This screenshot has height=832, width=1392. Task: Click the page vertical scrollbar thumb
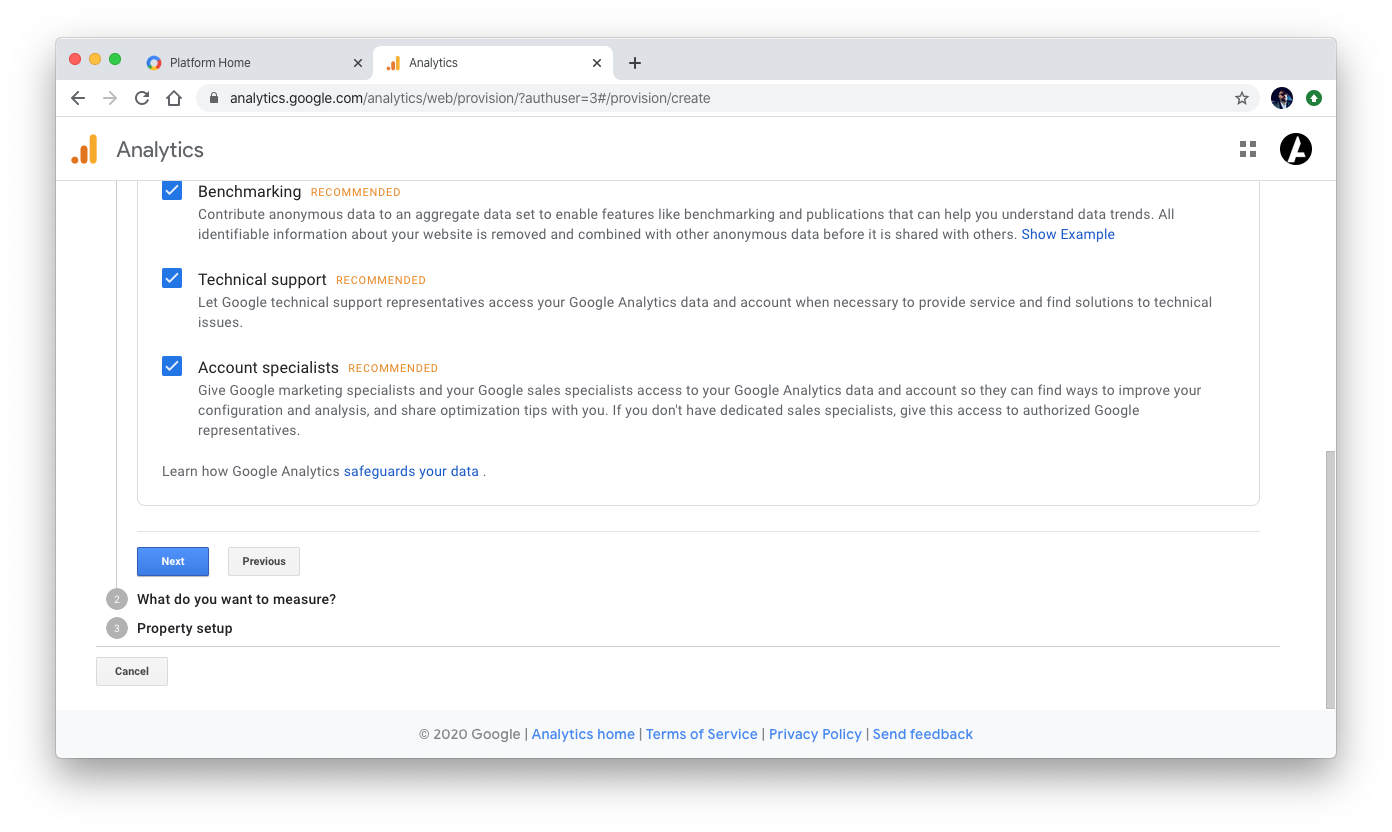coord(1330,580)
